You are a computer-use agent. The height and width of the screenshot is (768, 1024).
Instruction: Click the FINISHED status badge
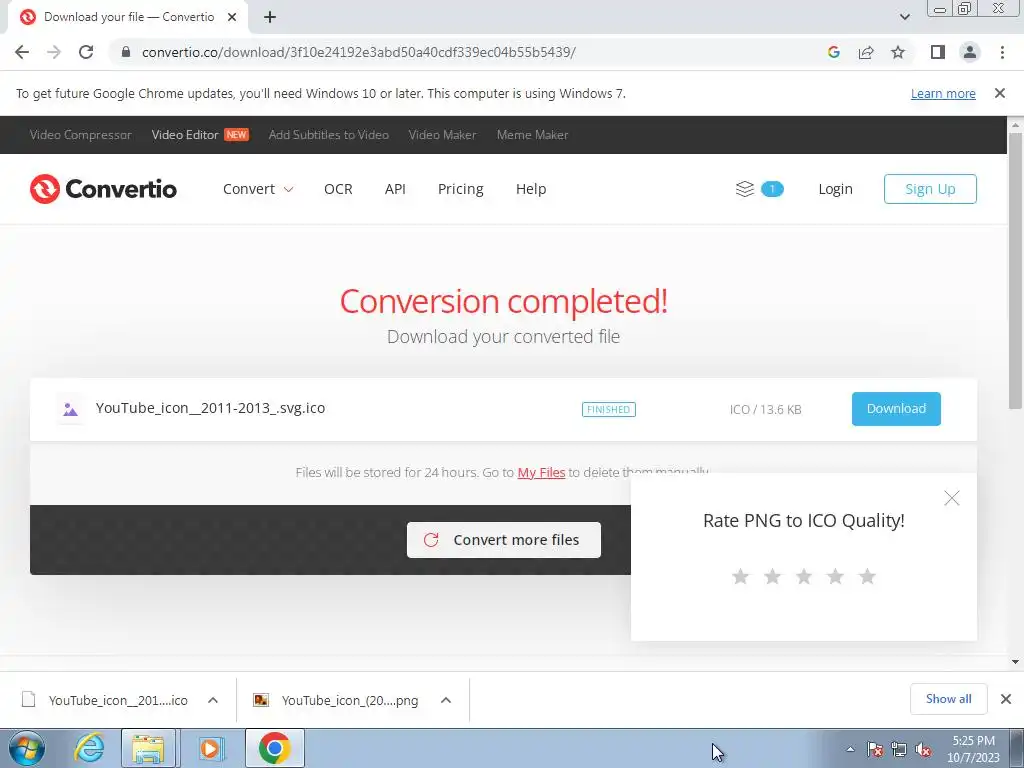(x=609, y=409)
